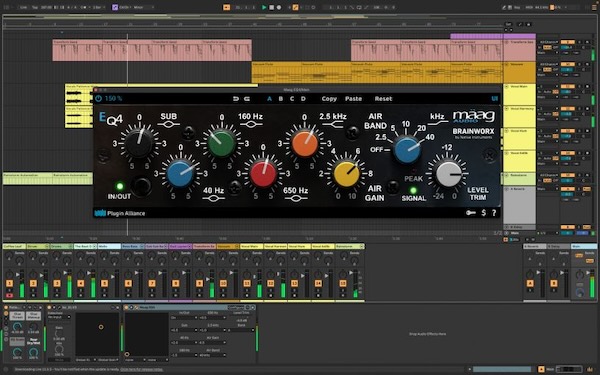Click the Maag Audio logo
Screen dimensions: 600x375
click(473, 116)
